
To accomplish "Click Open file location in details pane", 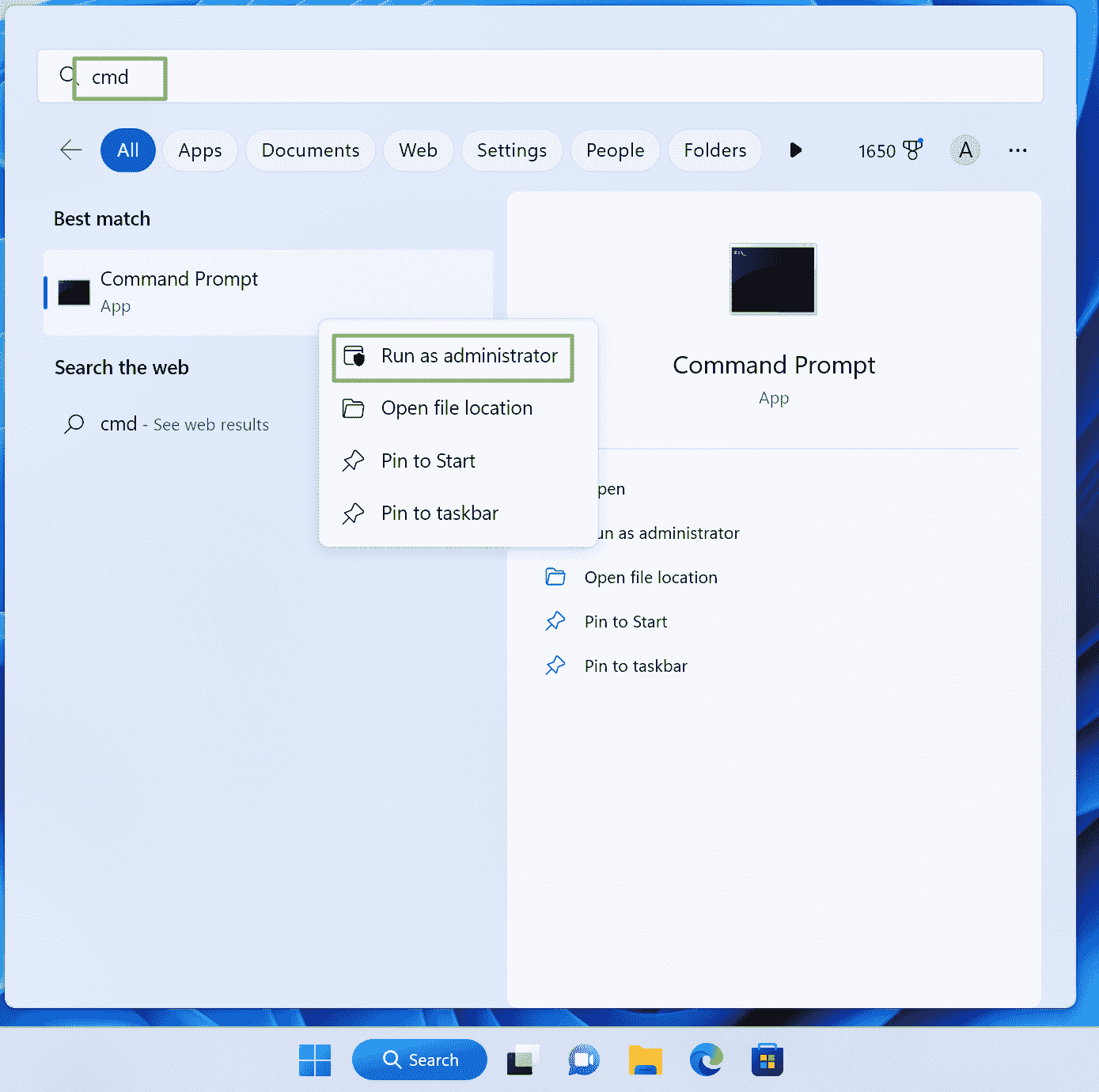I will click(651, 578).
